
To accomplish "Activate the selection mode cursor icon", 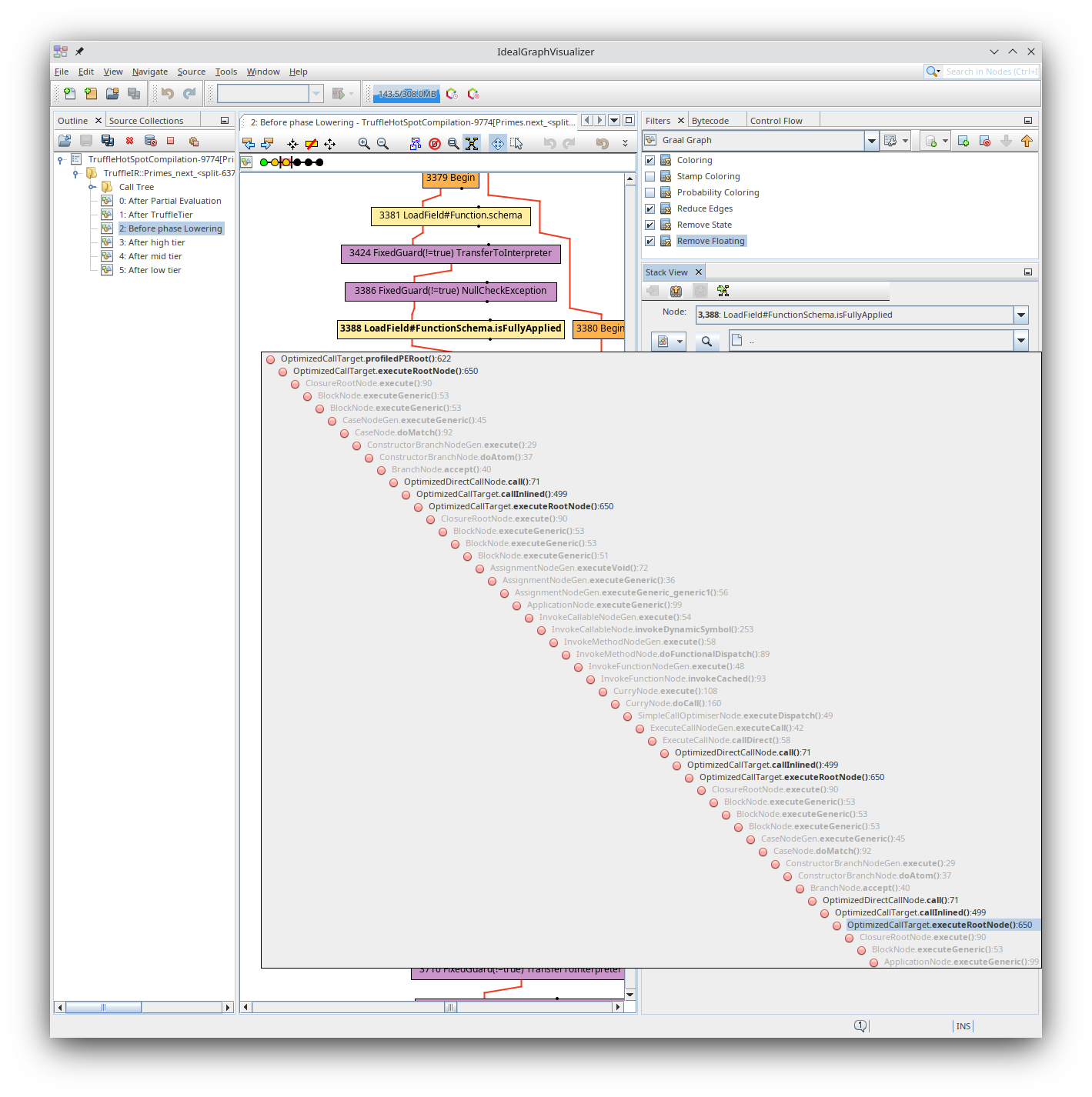I will click(x=516, y=144).
